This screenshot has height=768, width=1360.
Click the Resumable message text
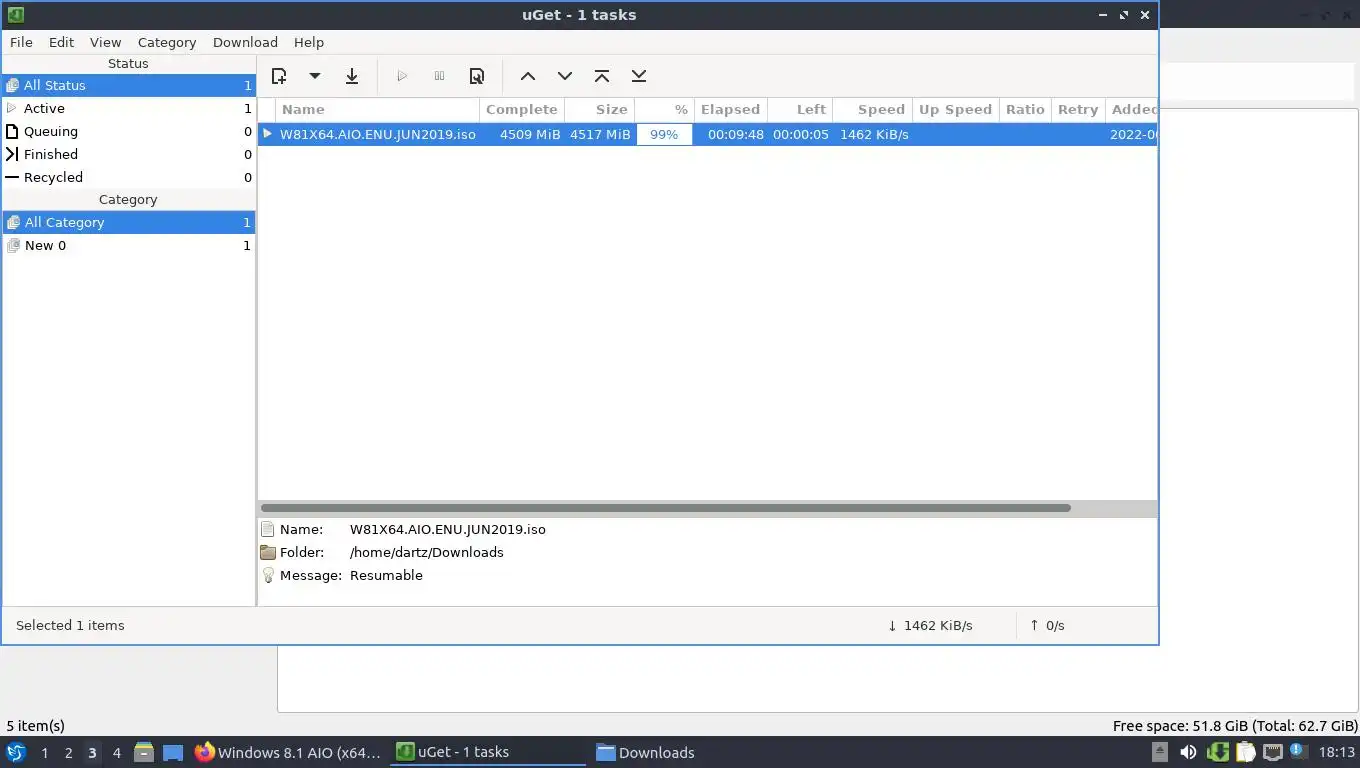click(386, 575)
